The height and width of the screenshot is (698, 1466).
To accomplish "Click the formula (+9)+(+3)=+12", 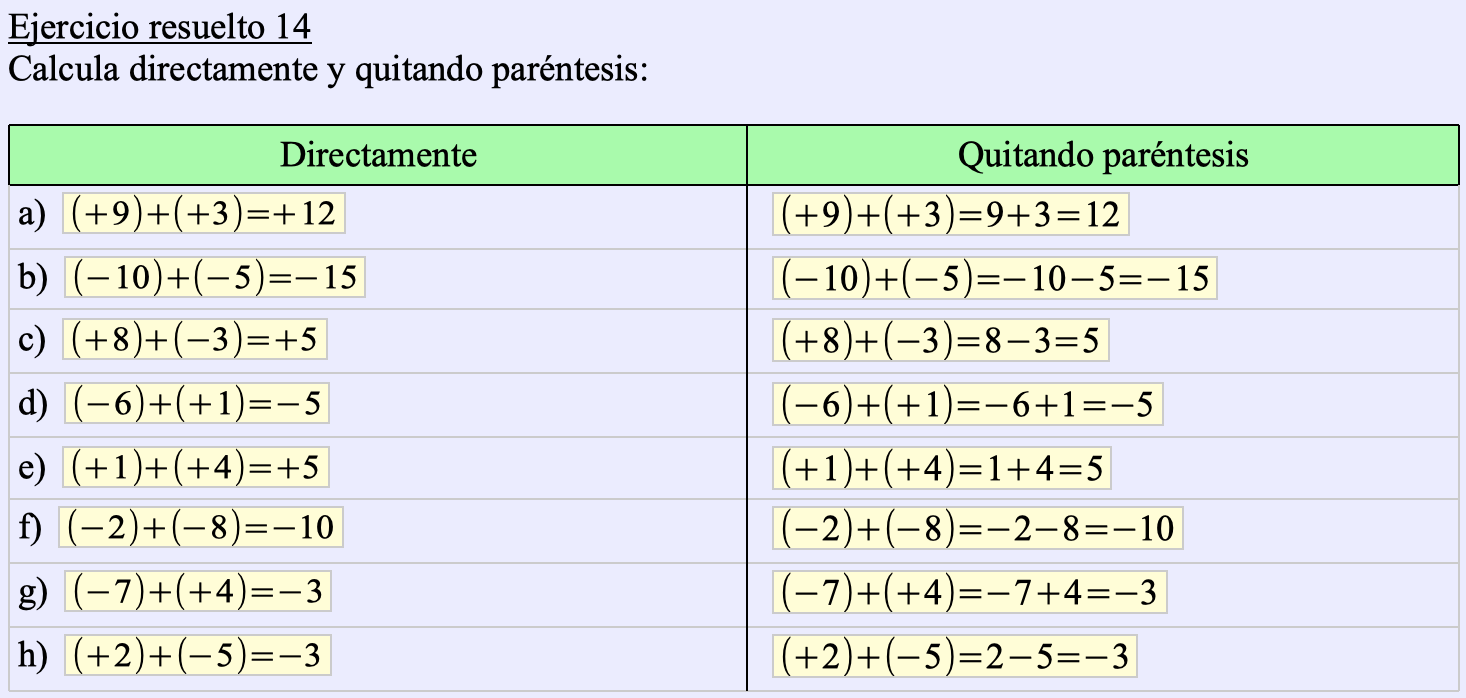I will point(204,214).
